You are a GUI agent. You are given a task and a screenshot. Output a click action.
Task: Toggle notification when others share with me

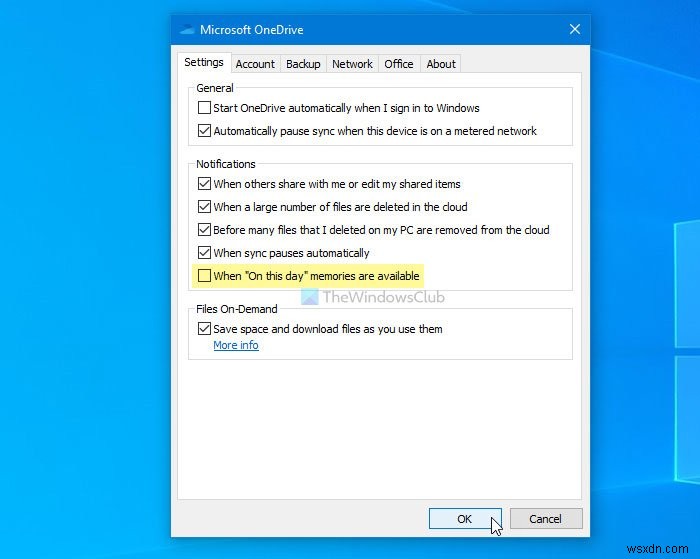(204, 184)
